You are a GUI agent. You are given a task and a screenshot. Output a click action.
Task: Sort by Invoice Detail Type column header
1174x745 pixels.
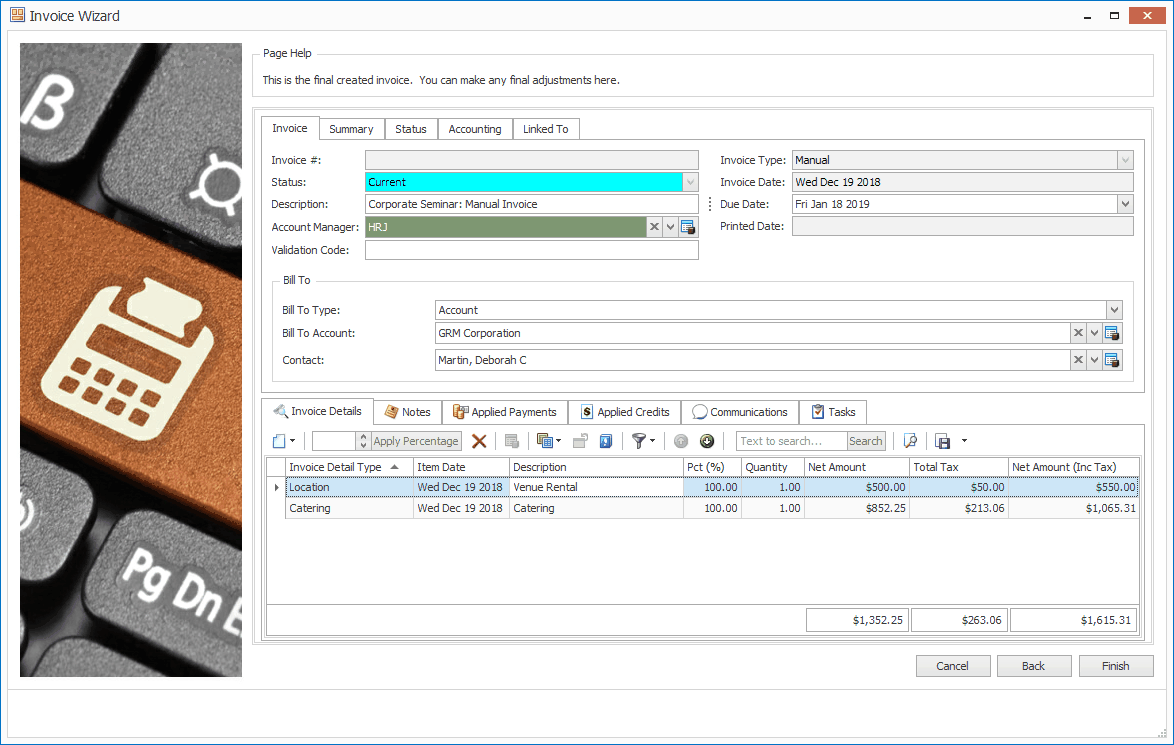[x=350, y=466]
